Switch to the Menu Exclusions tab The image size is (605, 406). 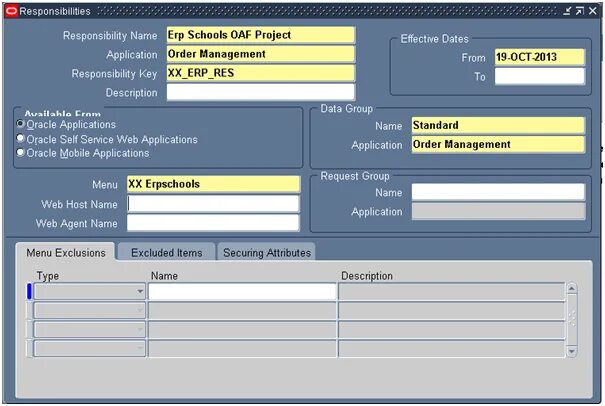pyautogui.click(x=66, y=253)
